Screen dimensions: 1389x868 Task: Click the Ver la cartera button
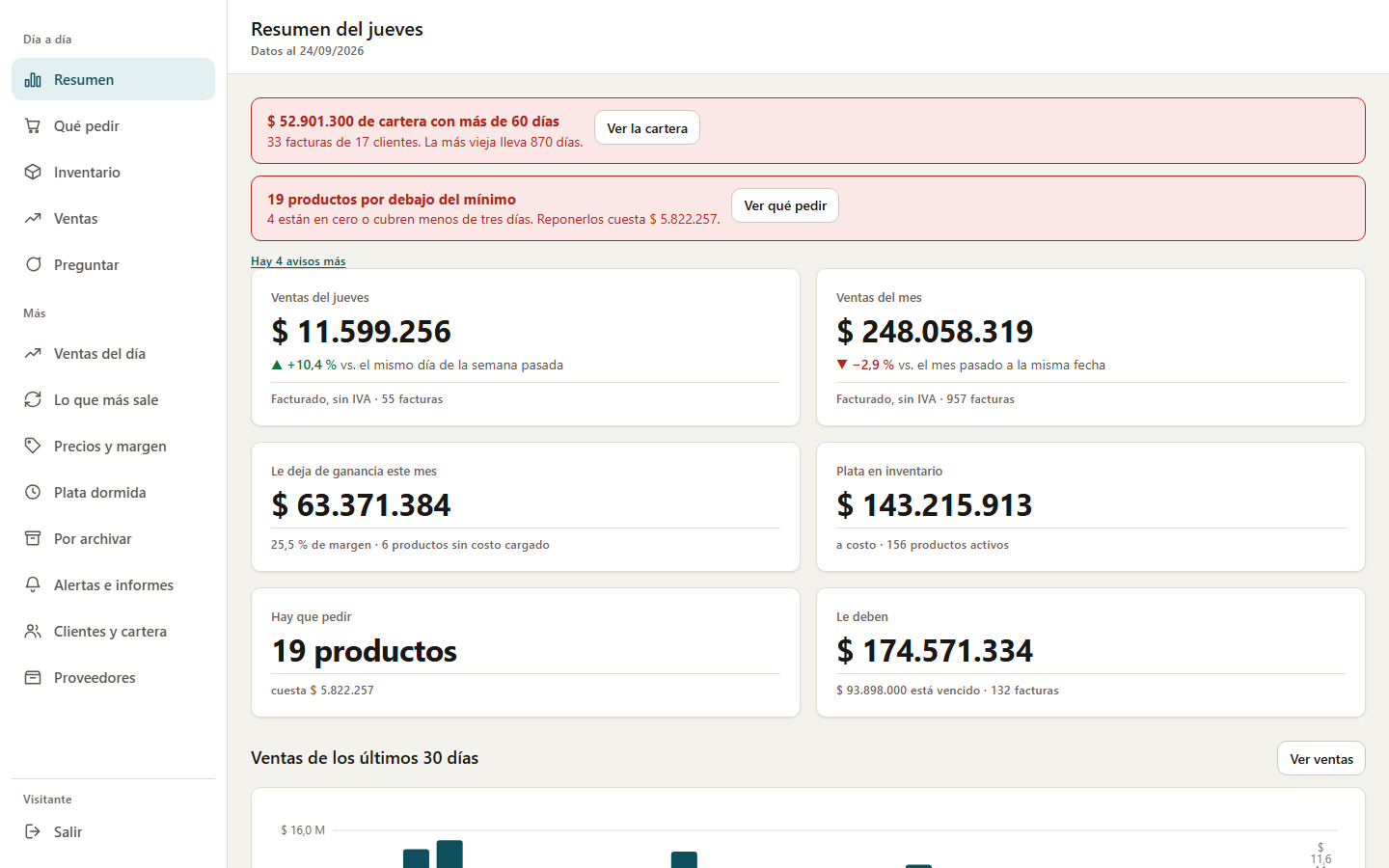coord(647,128)
